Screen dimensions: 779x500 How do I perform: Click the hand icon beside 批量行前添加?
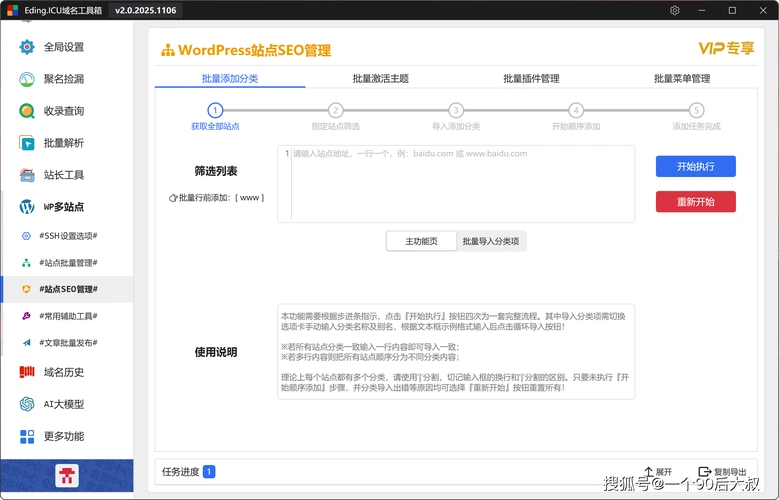(x=173, y=198)
